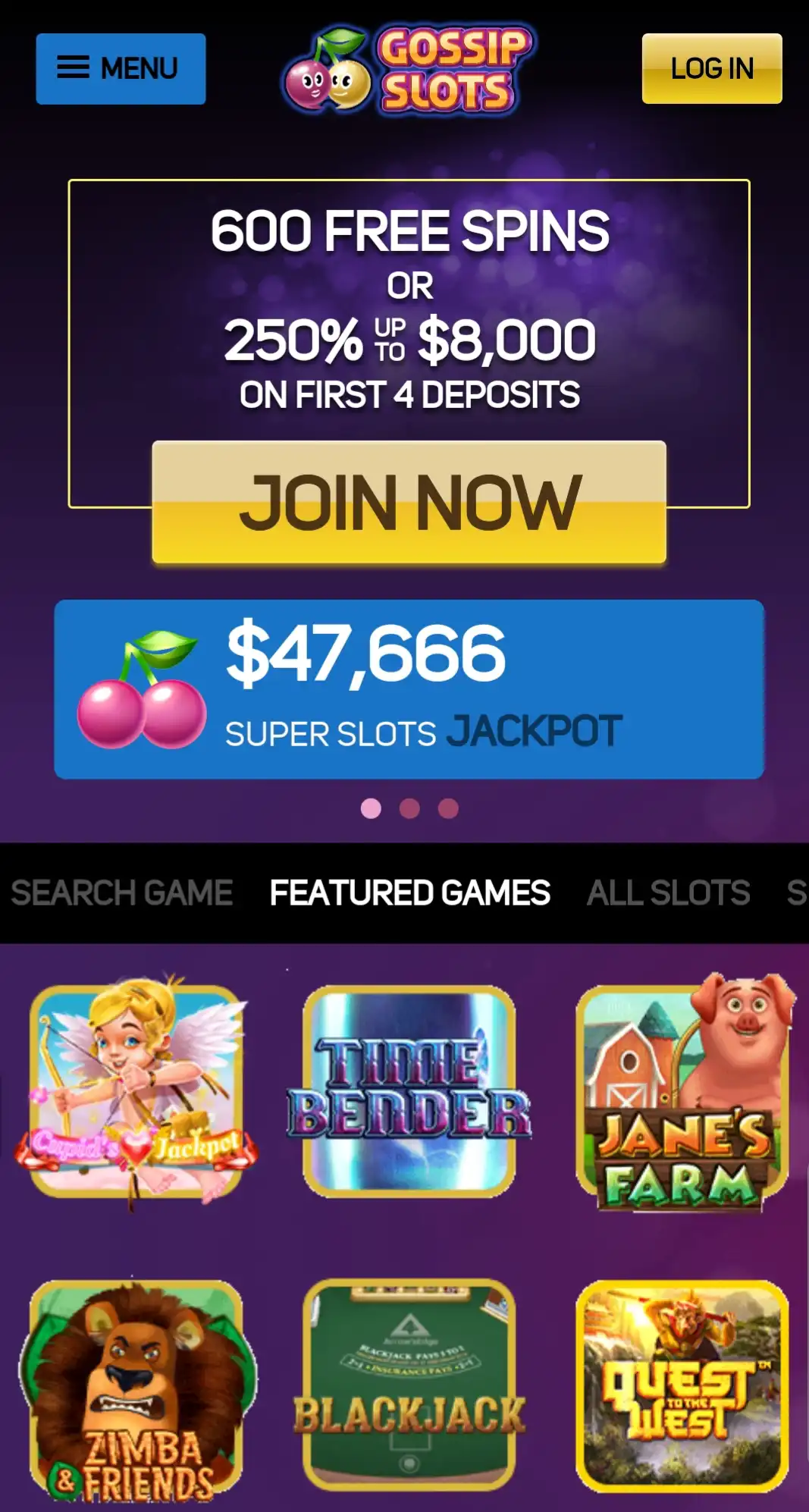Tap the pink cherries jackpot icon

(x=142, y=689)
